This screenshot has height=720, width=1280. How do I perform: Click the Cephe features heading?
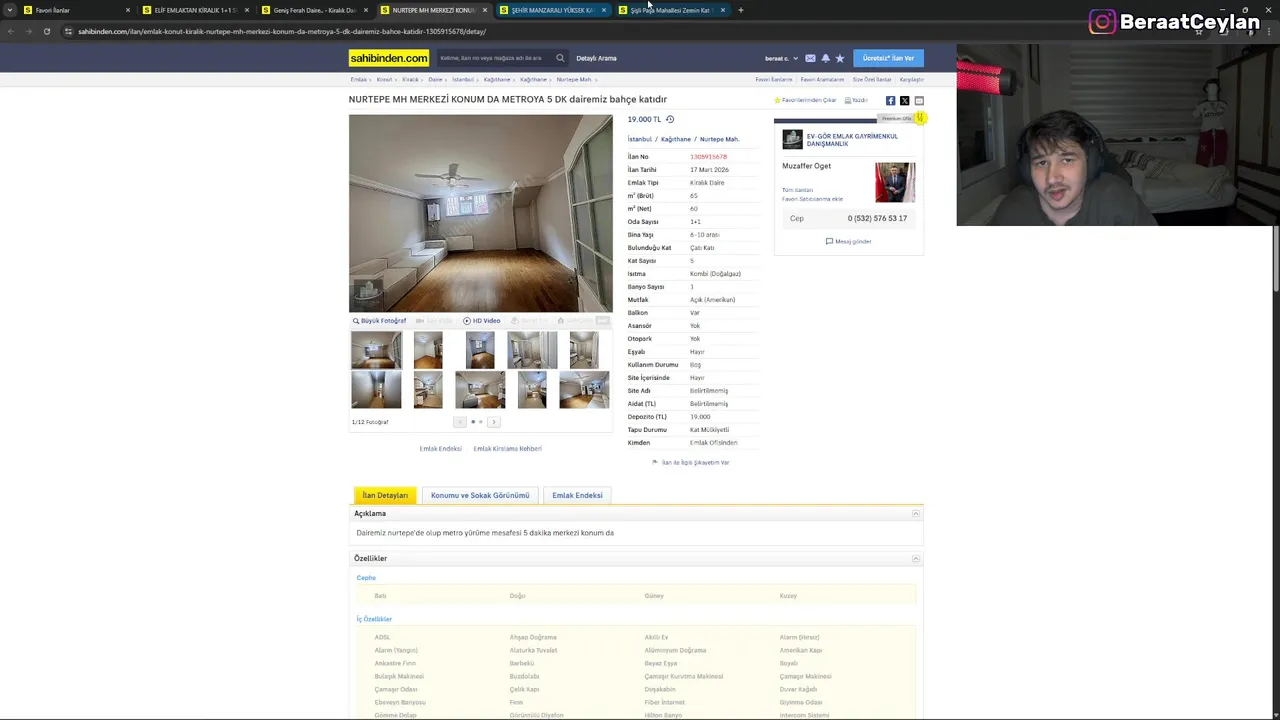(x=366, y=578)
